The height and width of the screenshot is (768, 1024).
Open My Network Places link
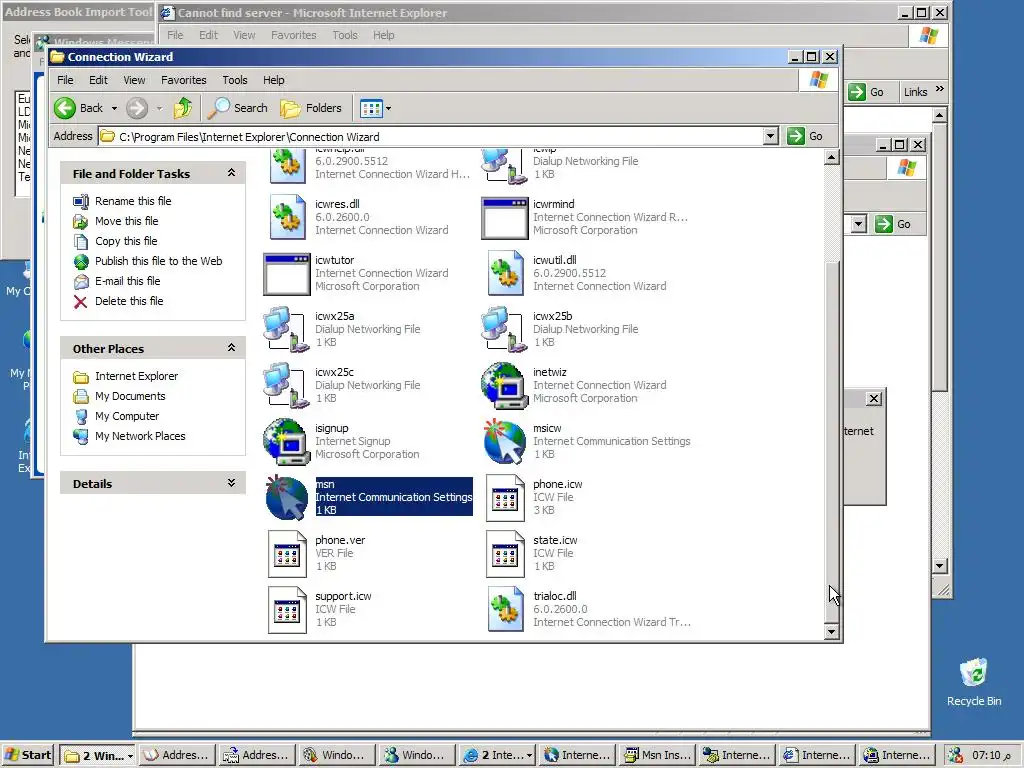click(x=140, y=436)
